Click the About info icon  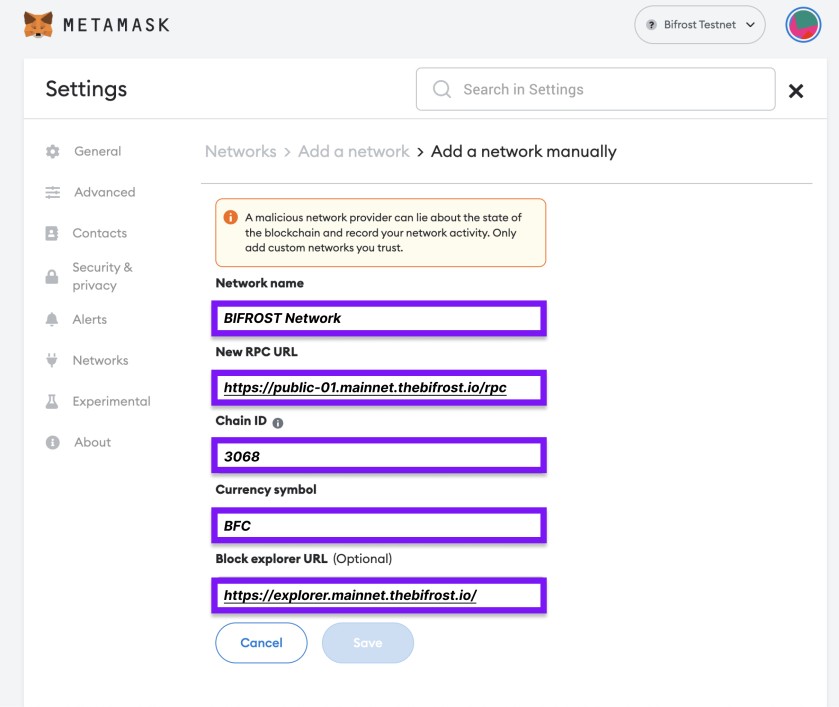coord(53,443)
